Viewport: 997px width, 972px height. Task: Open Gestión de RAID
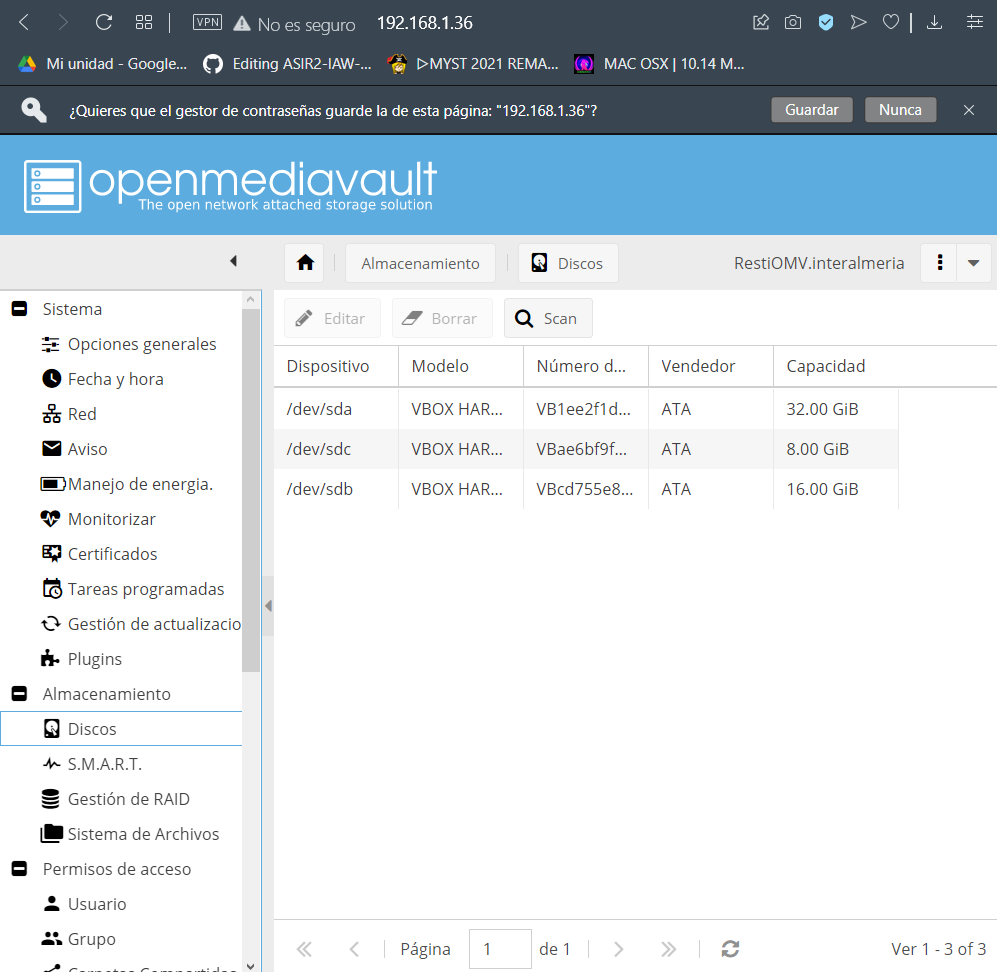click(x=116, y=798)
